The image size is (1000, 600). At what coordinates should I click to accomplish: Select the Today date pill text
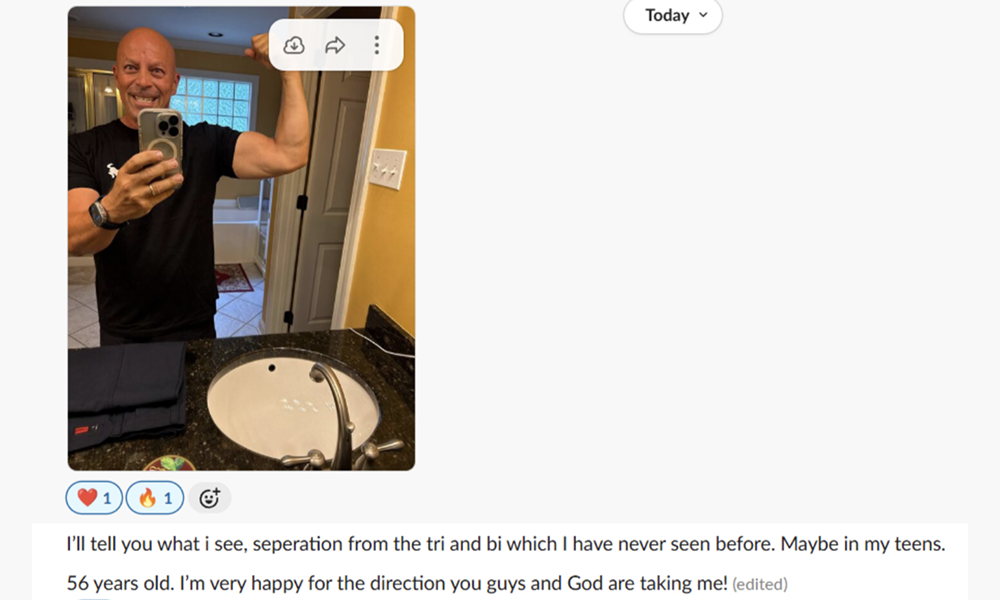coord(667,15)
